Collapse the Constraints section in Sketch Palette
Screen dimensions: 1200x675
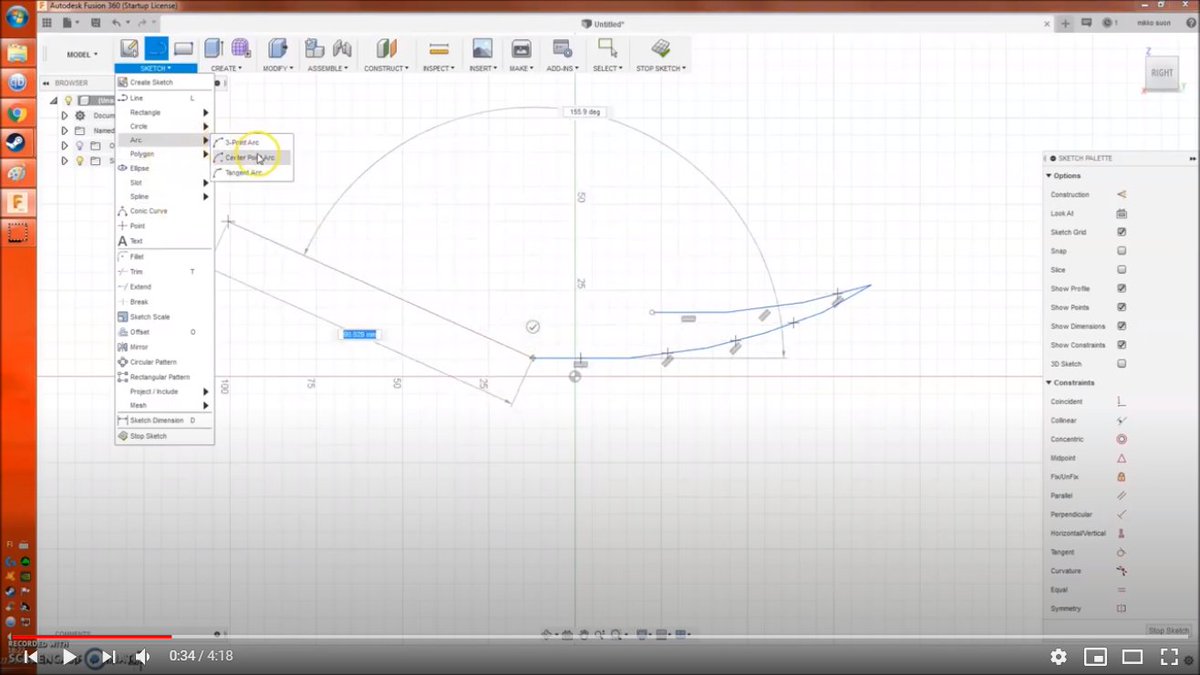click(1049, 383)
